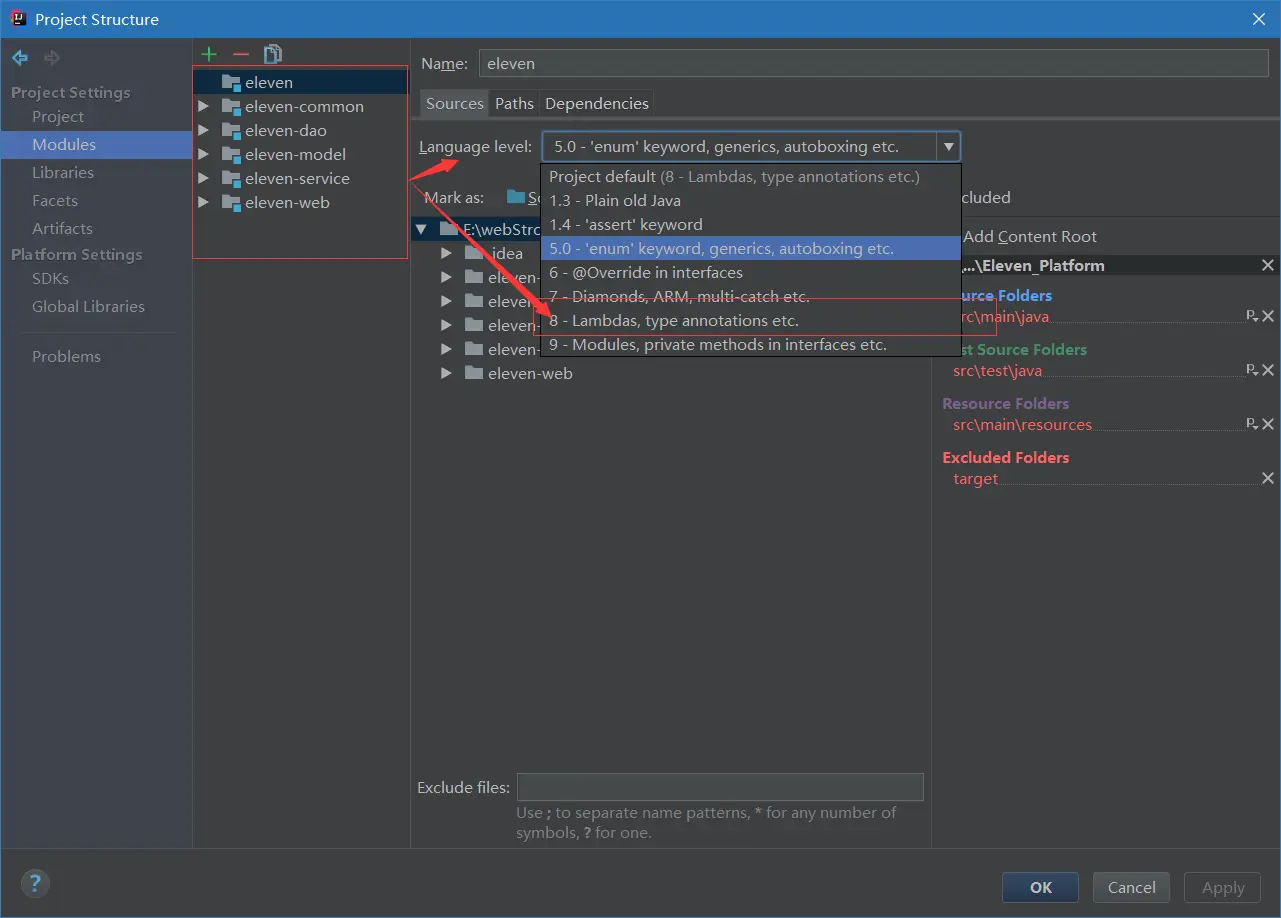Screen dimensions: 1281x918
Task: Select target excluded folder entry
Action: tap(975, 478)
